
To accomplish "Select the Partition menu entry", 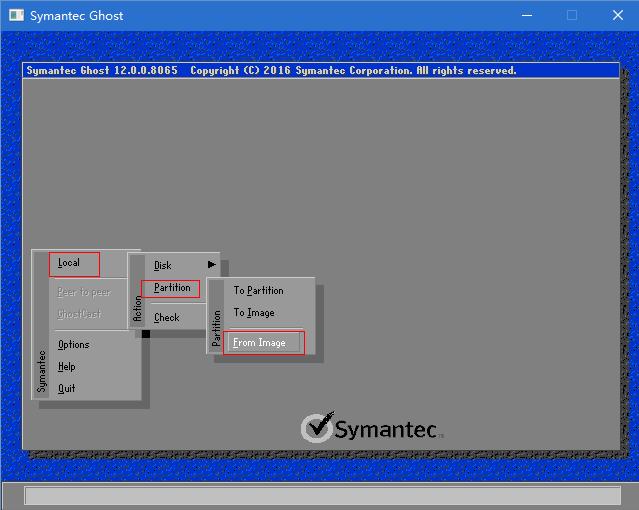I will coord(170,288).
